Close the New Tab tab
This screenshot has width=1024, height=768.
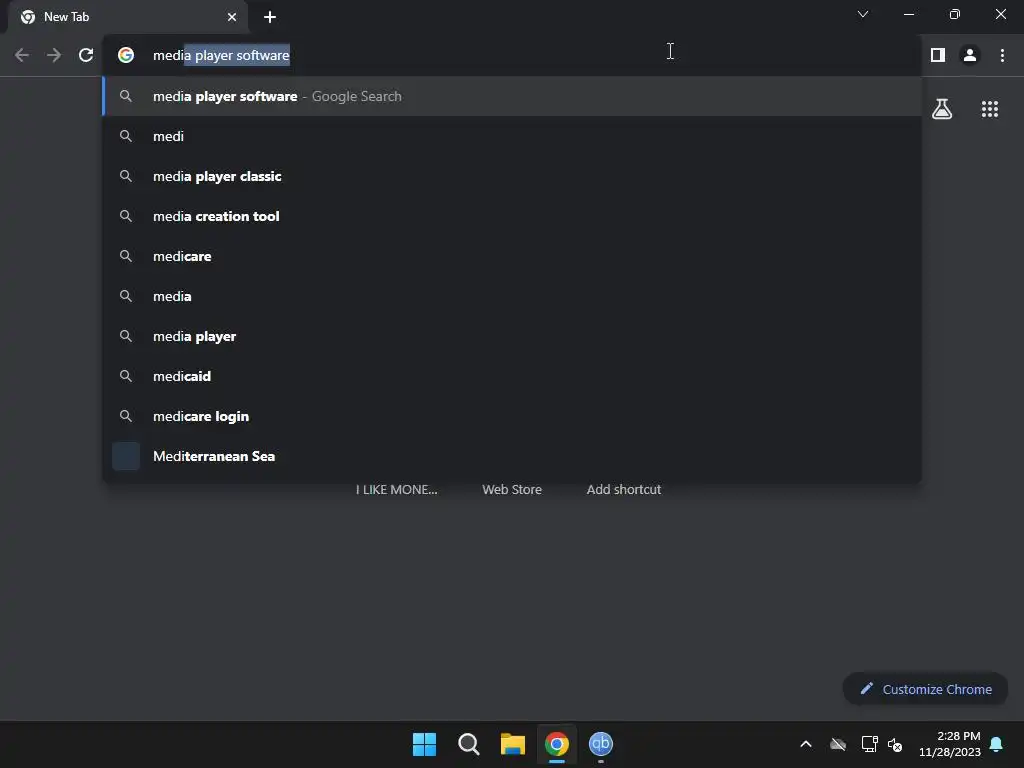[232, 17]
